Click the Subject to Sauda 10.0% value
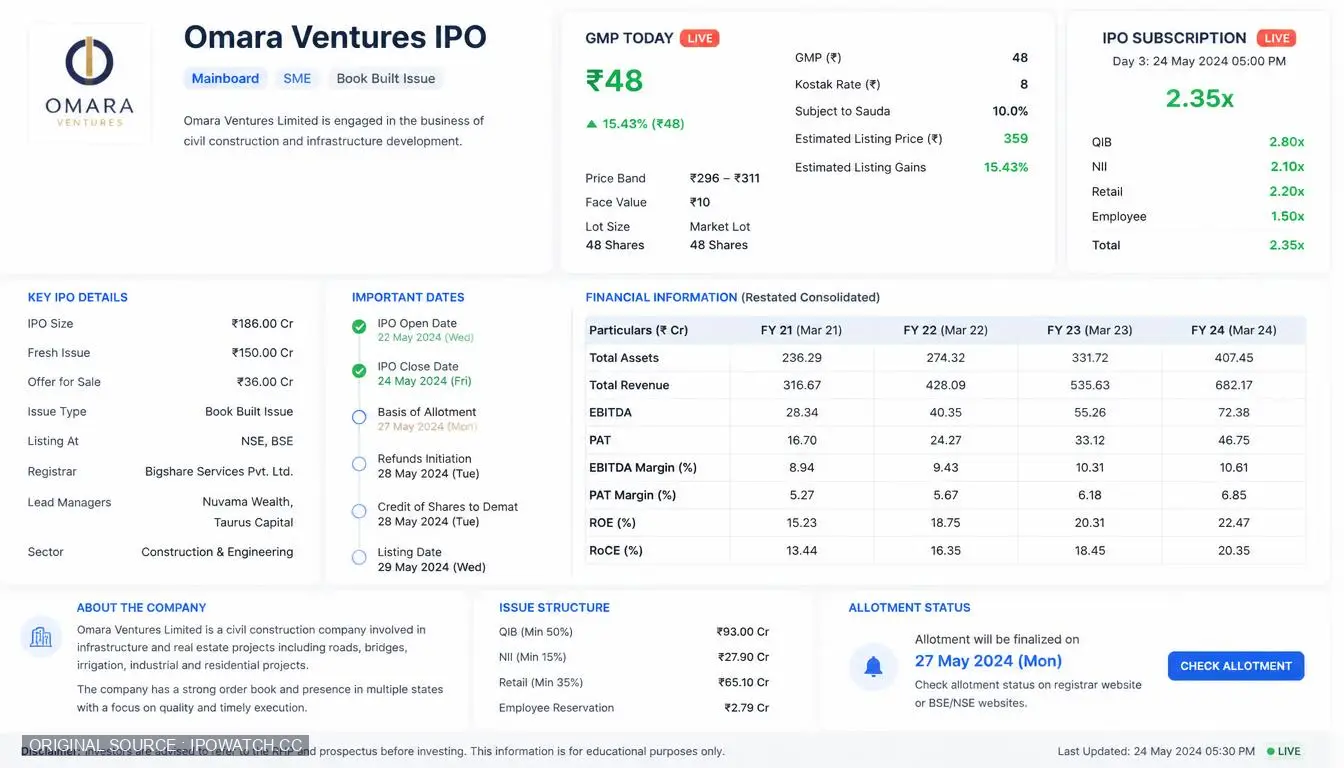The width and height of the screenshot is (1344, 768). (x=1010, y=112)
